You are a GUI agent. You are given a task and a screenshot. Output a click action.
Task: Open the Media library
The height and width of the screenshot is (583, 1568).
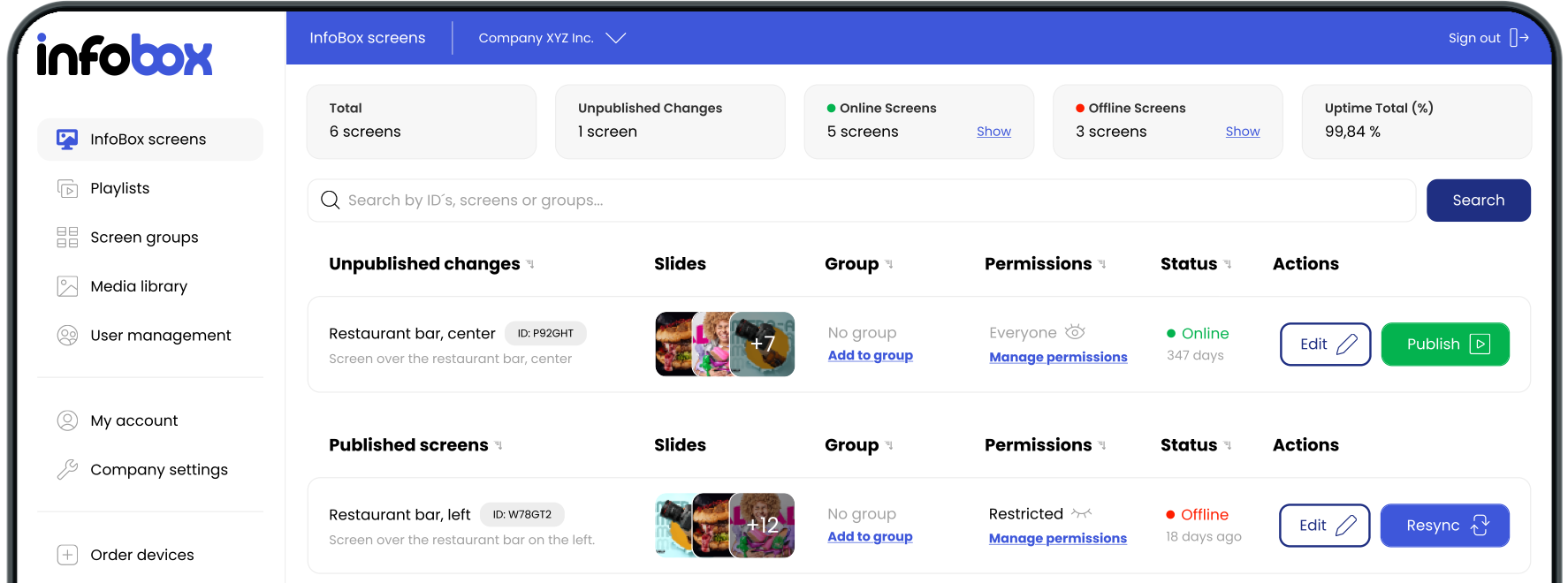[139, 286]
